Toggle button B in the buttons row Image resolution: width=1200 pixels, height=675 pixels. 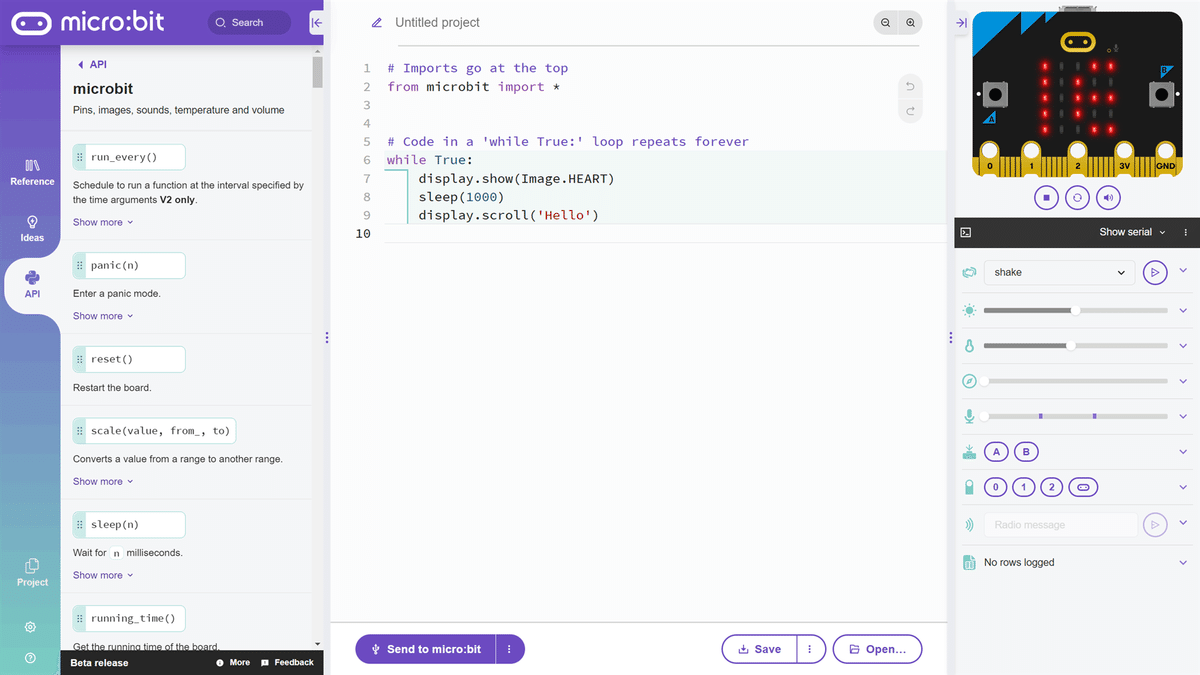click(x=1026, y=452)
